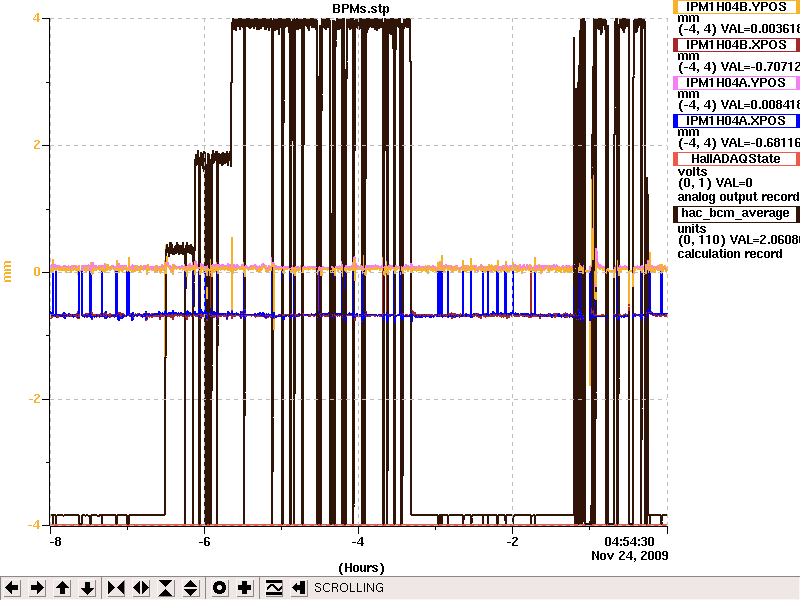Pan the graph up with the up arrow
The width and height of the screenshot is (800, 600).
(x=63, y=588)
